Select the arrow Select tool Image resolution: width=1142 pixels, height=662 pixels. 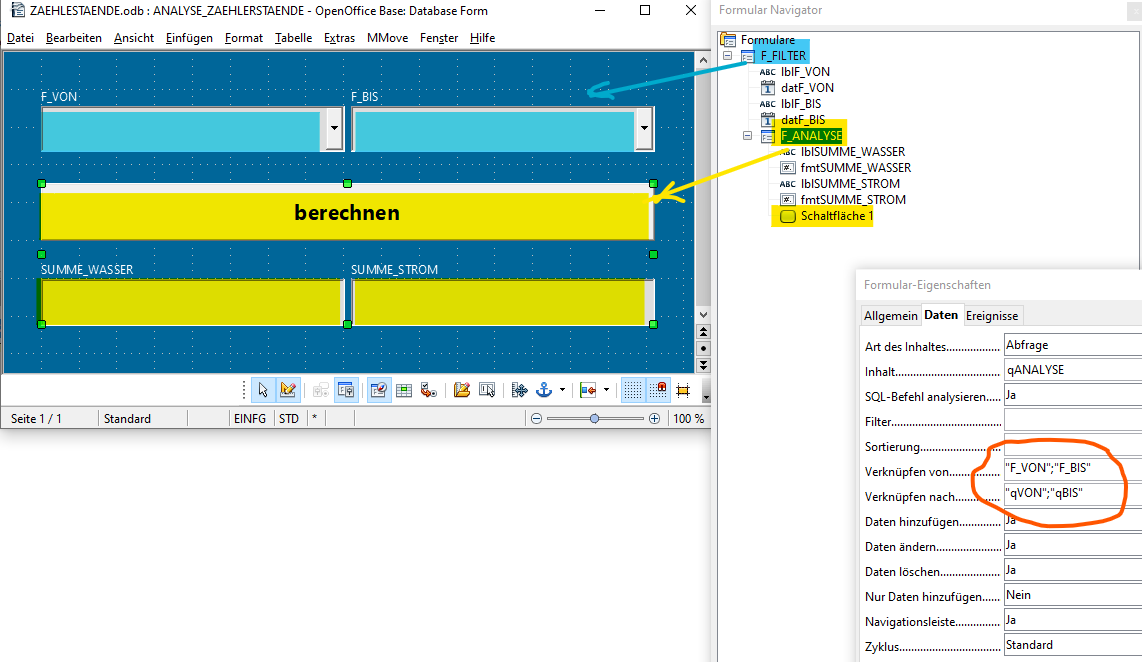263,390
